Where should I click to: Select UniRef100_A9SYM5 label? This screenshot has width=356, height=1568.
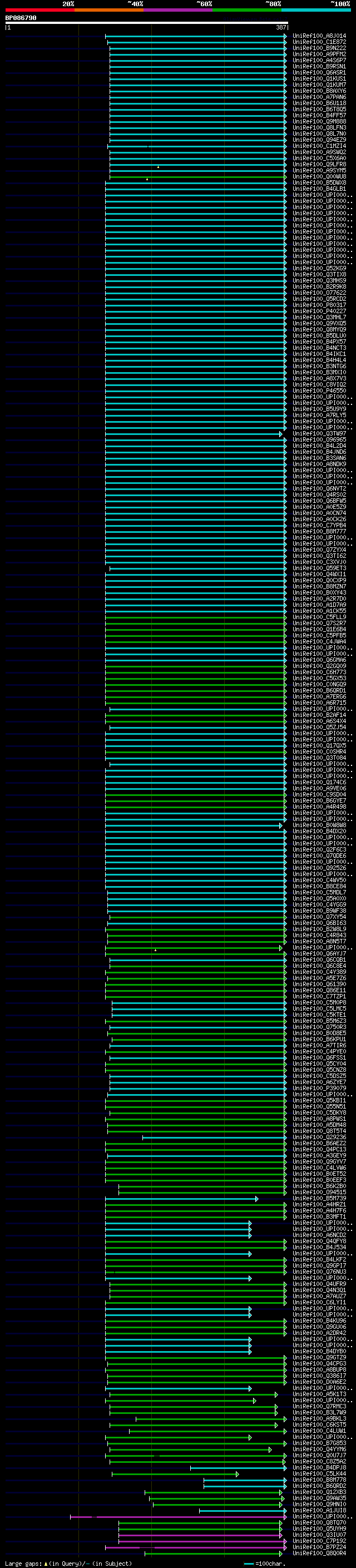point(319,170)
